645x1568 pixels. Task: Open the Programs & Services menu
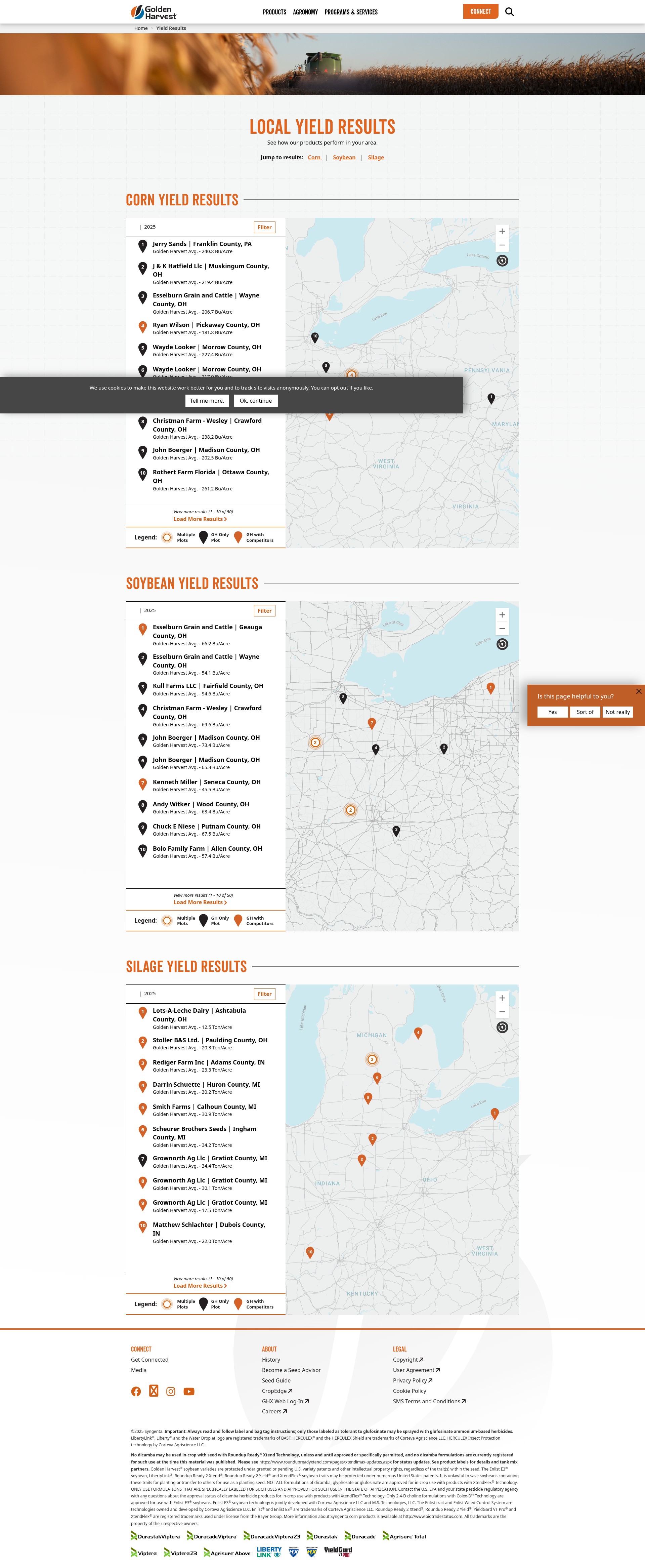[x=351, y=12]
